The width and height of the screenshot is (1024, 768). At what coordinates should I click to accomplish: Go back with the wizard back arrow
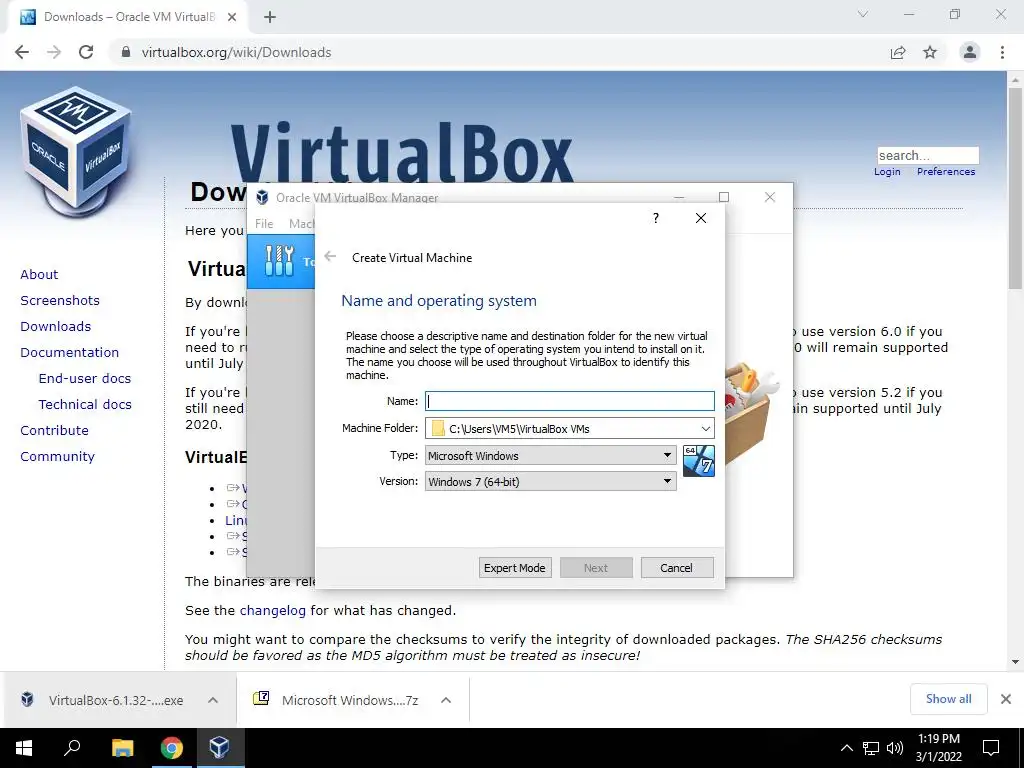tap(330, 257)
